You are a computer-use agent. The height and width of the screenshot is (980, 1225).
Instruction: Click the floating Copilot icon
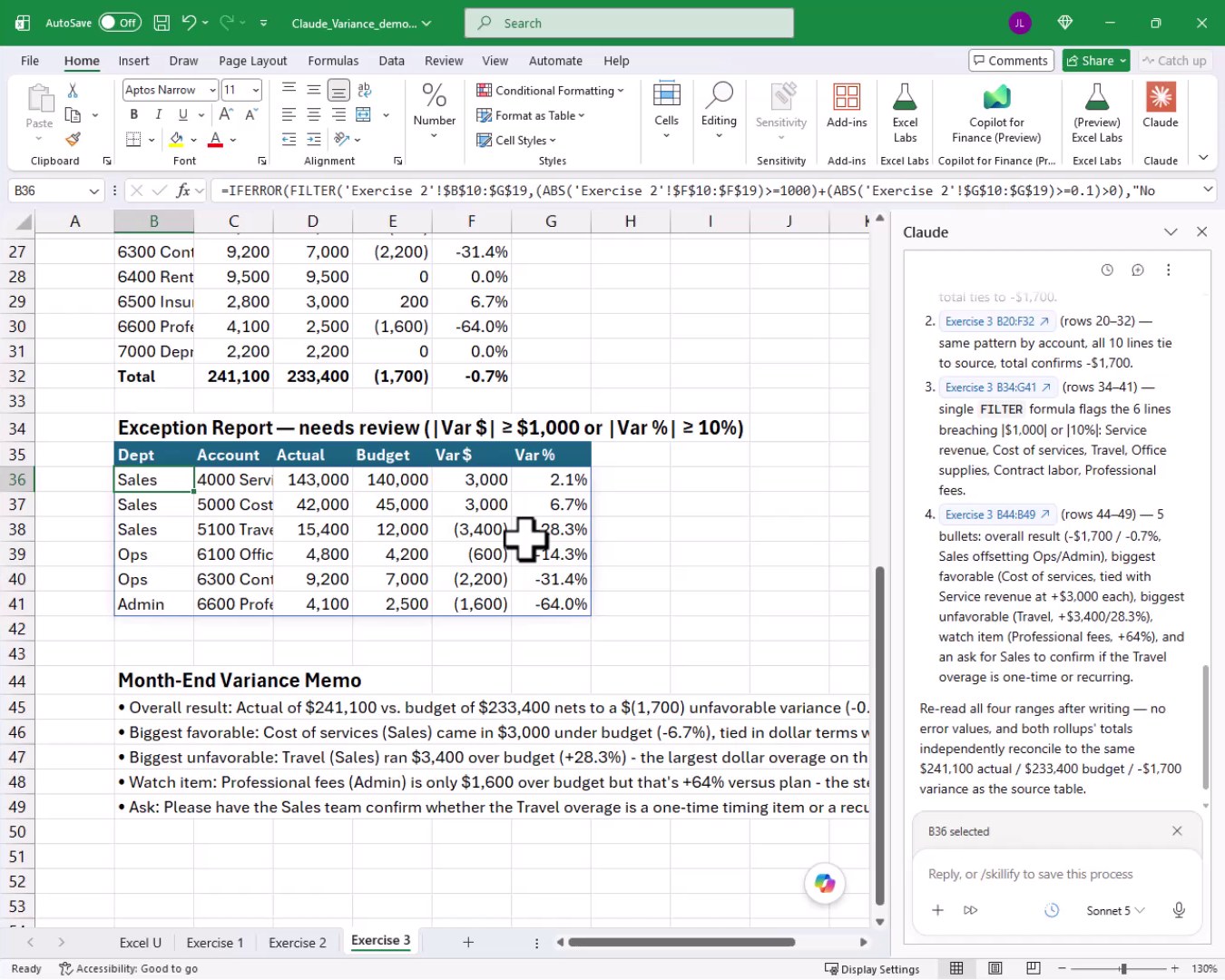[x=825, y=883]
